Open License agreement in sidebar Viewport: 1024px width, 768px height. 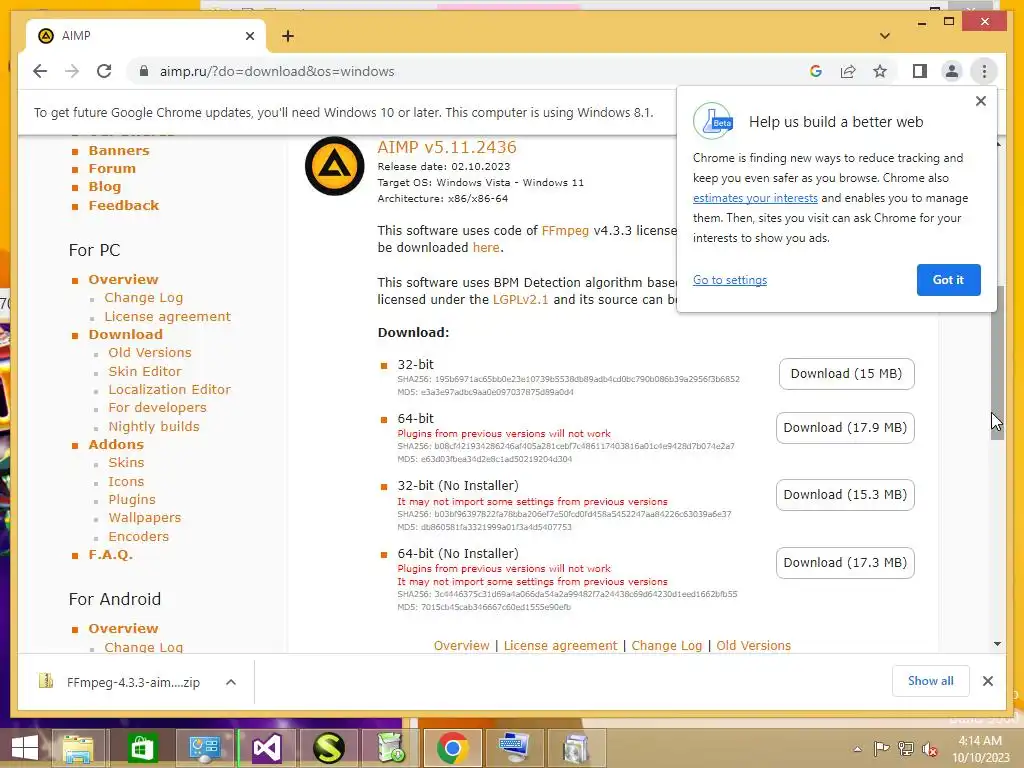167,316
